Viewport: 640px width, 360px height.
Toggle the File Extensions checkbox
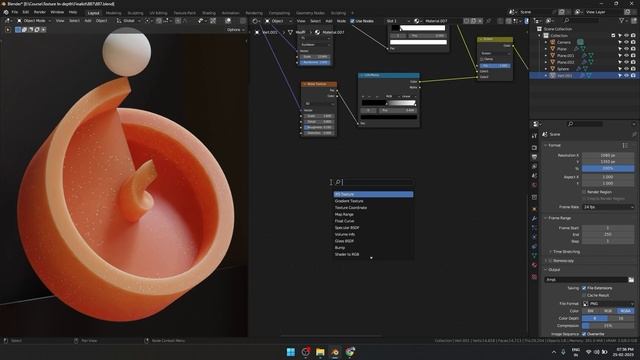[584, 288]
